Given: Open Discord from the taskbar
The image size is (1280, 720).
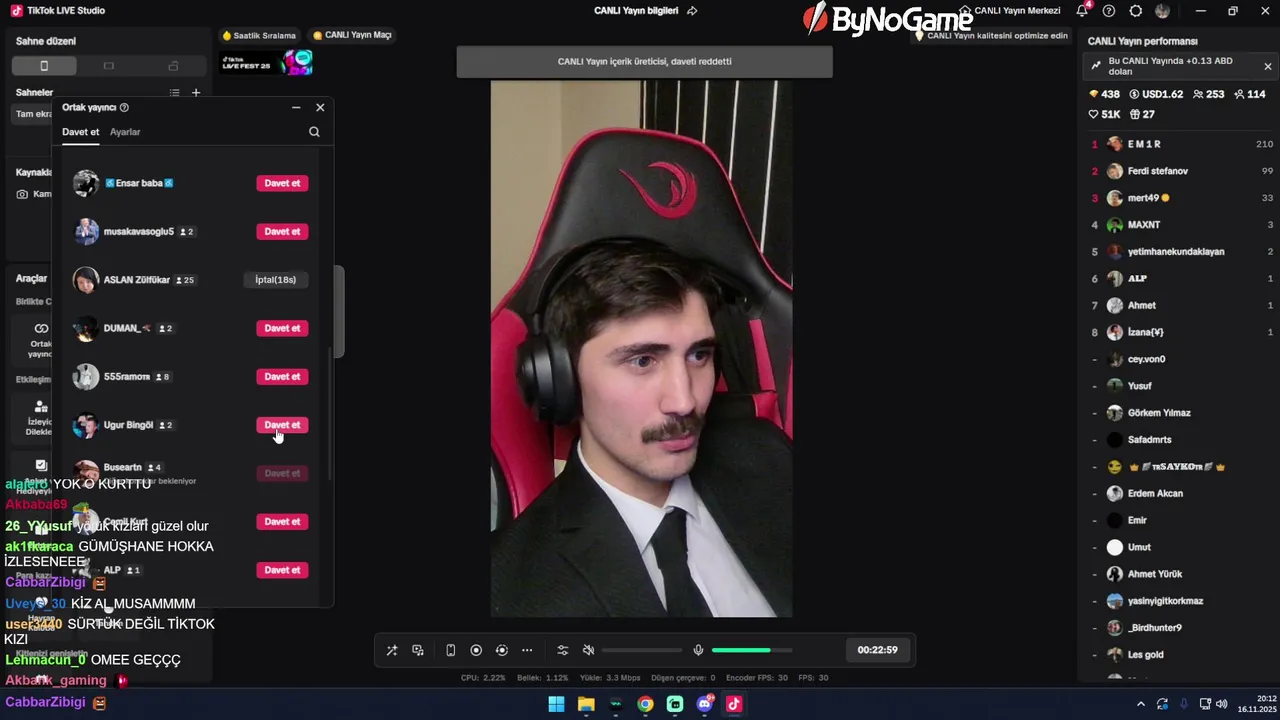Looking at the screenshot, I should [705, 704].
